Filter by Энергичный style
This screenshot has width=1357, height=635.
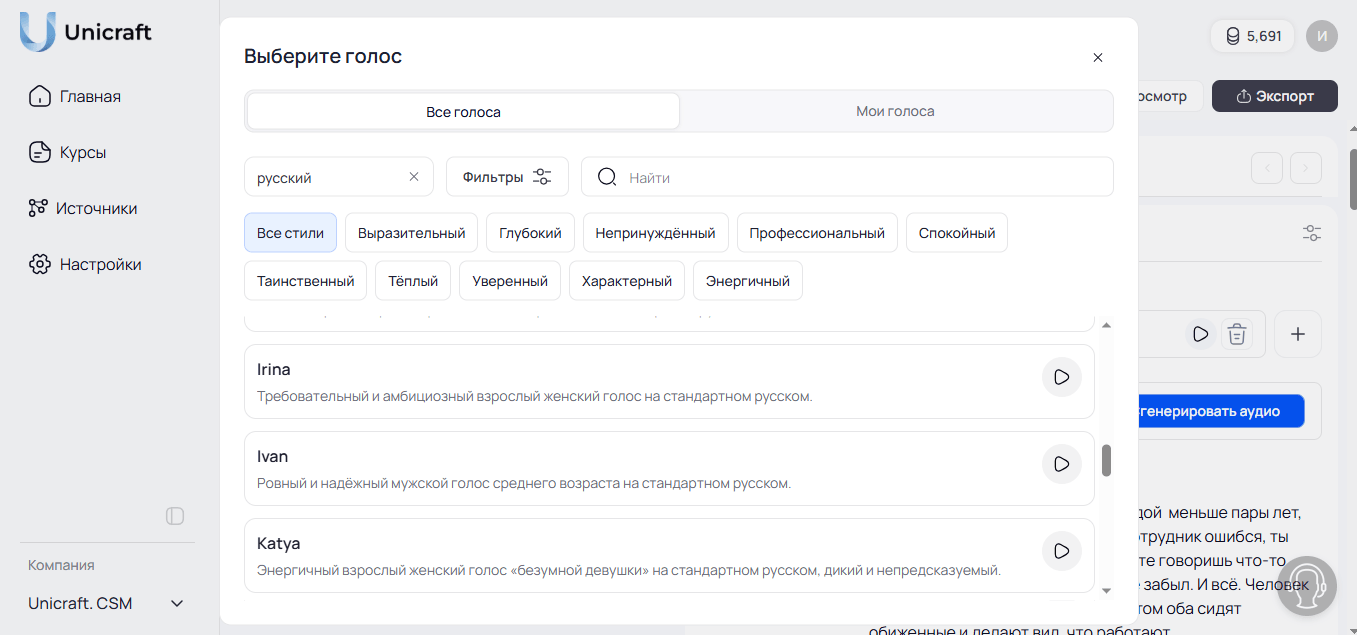point(748,281)
